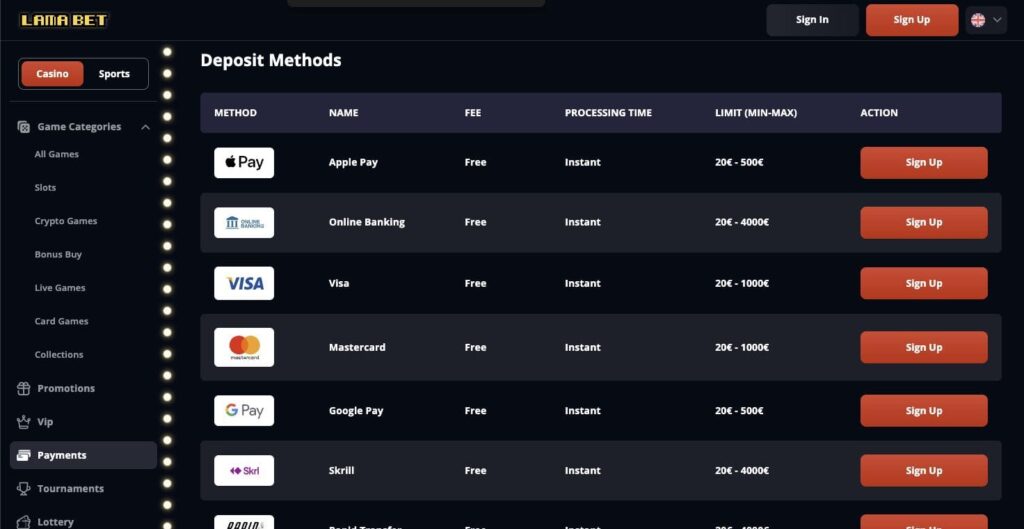
Task: Click Sign Up in Google Pay row
Action: (924, 411)
